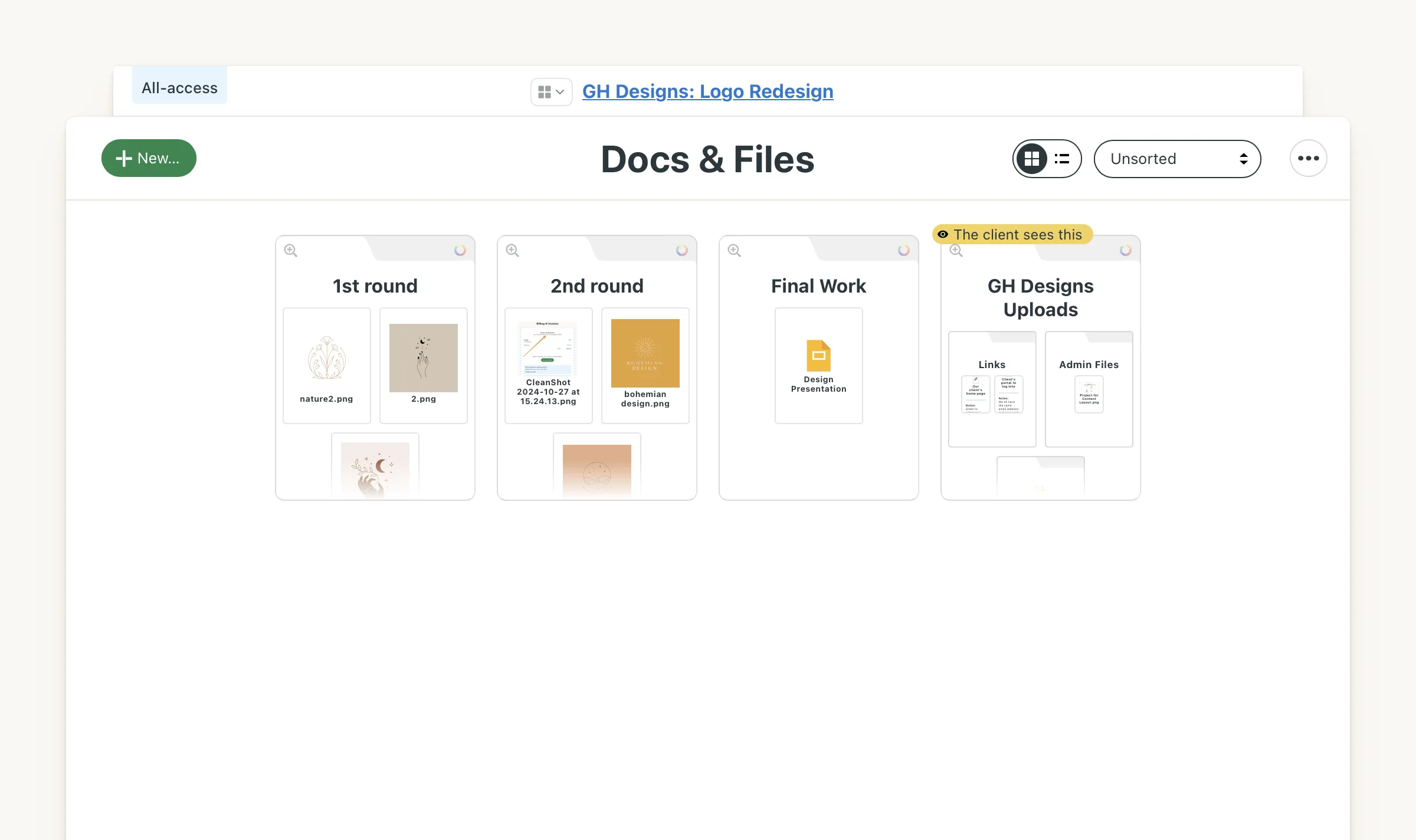Image resolution: width=1416 pixels, height=840 pixels.
Task: Click the magnifier icon on GH Designs Uploads card
Action: (956, 250)
